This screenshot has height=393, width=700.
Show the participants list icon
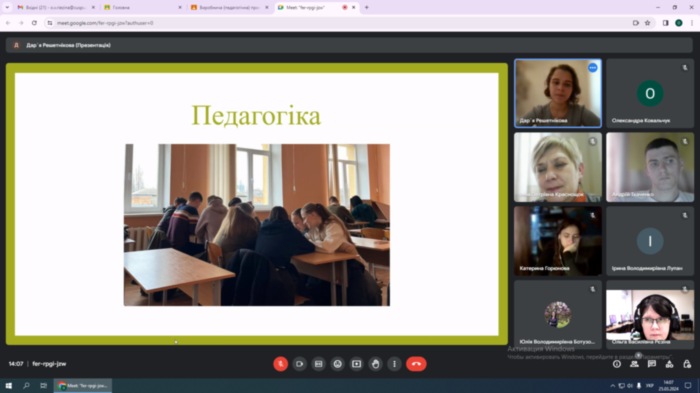(x=634, y=364)
